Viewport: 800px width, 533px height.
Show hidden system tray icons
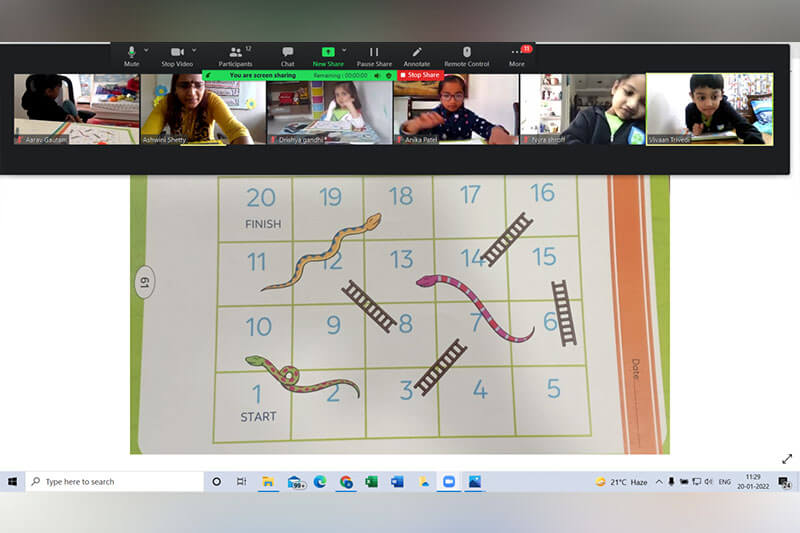coord(659,481)
